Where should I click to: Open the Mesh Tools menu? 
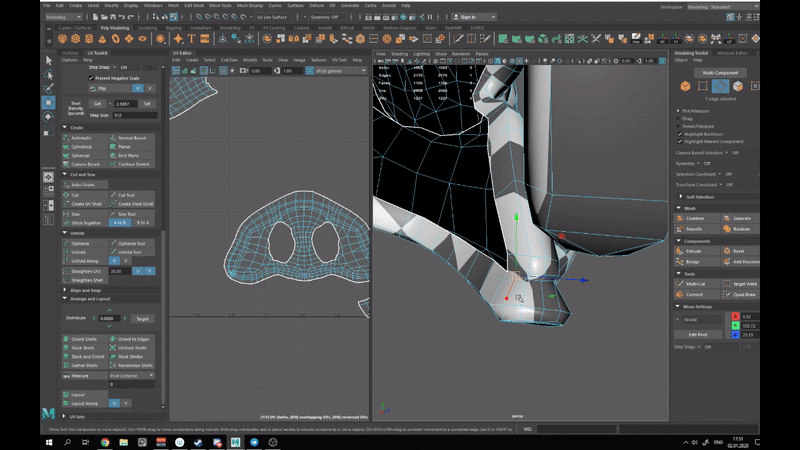click(221, 5)
